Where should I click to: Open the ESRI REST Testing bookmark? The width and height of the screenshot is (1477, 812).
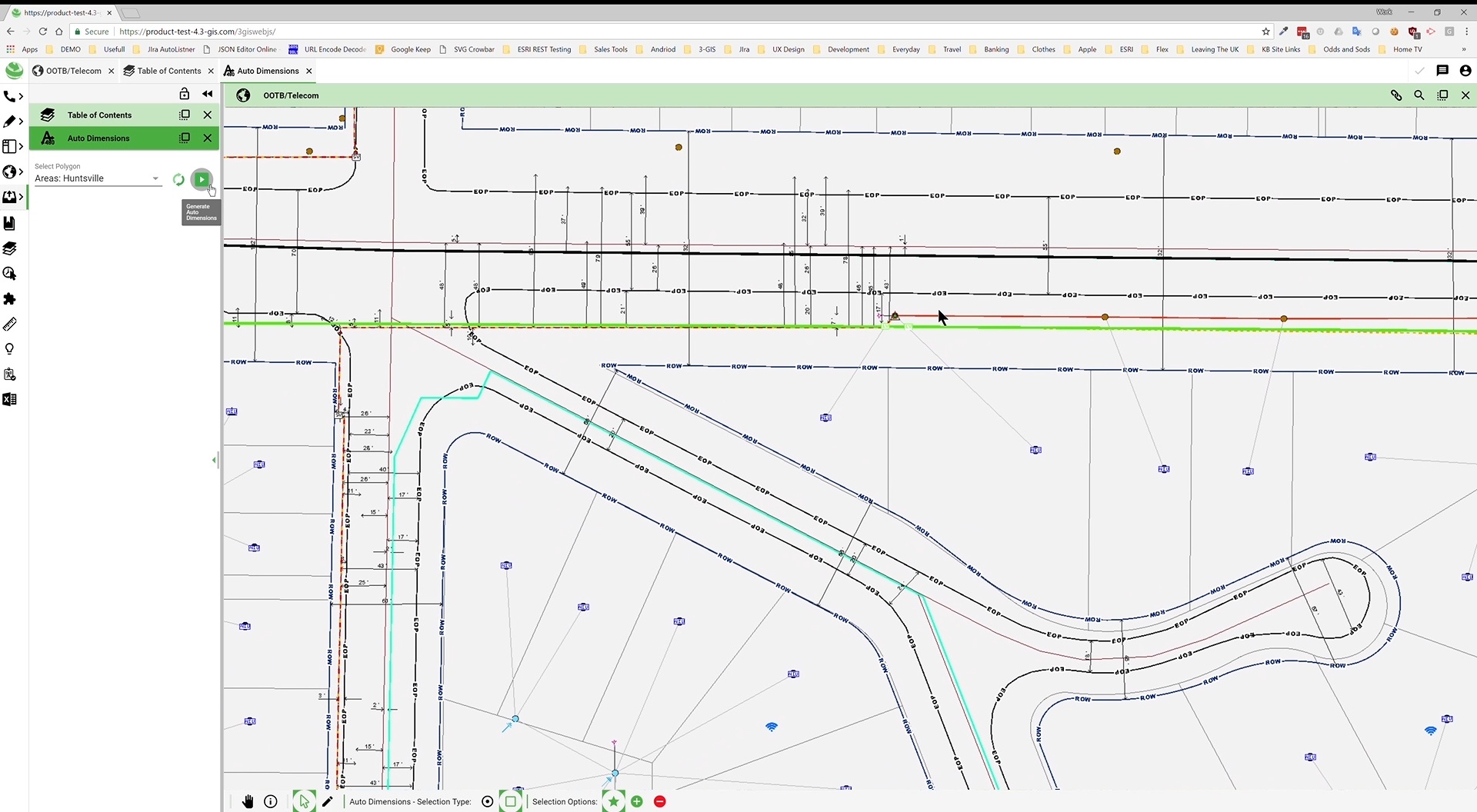[x=544, y=48]
